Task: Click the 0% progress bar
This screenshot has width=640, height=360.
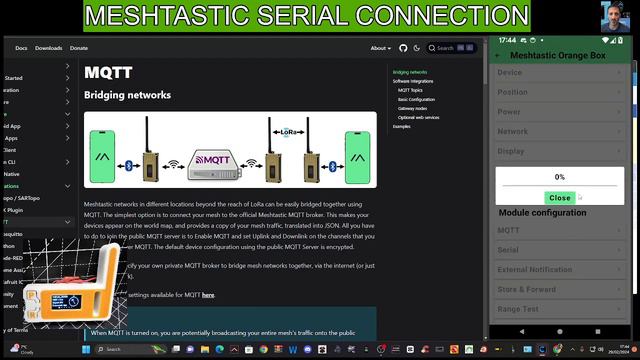Action: click(x=560, y=185)
